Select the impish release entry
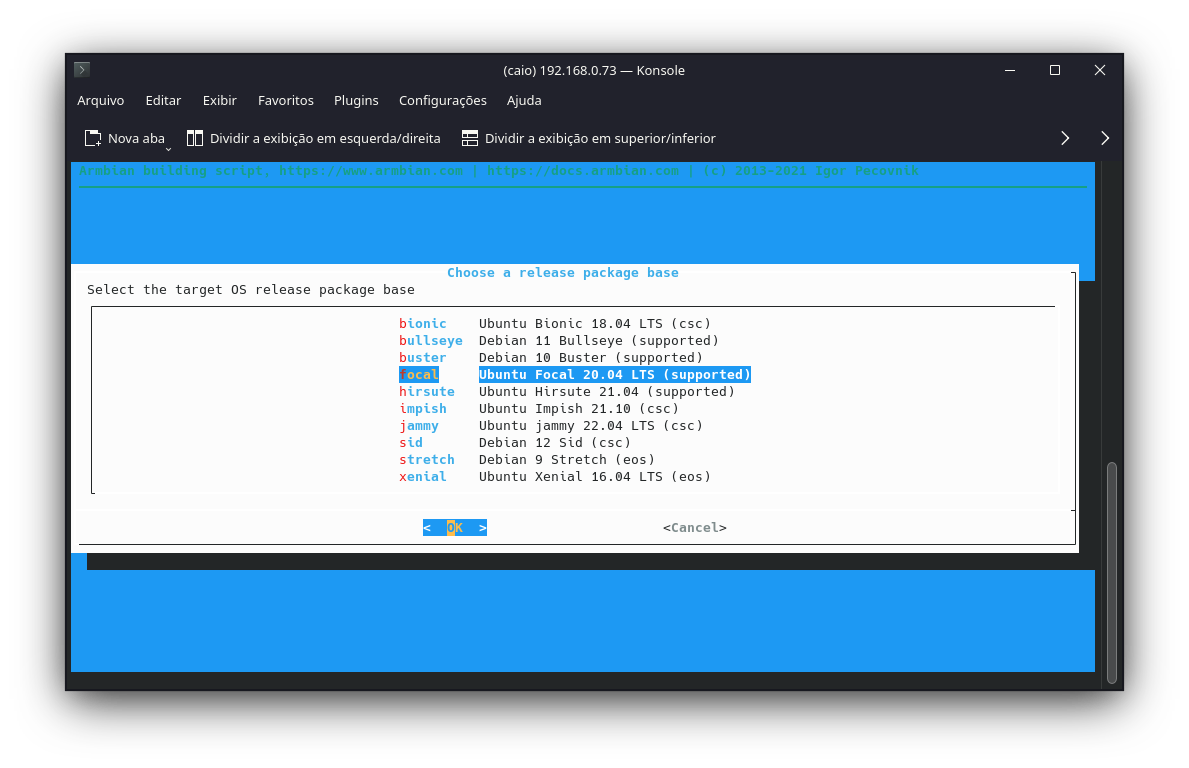1189x768 pixels. pos(422,409)
